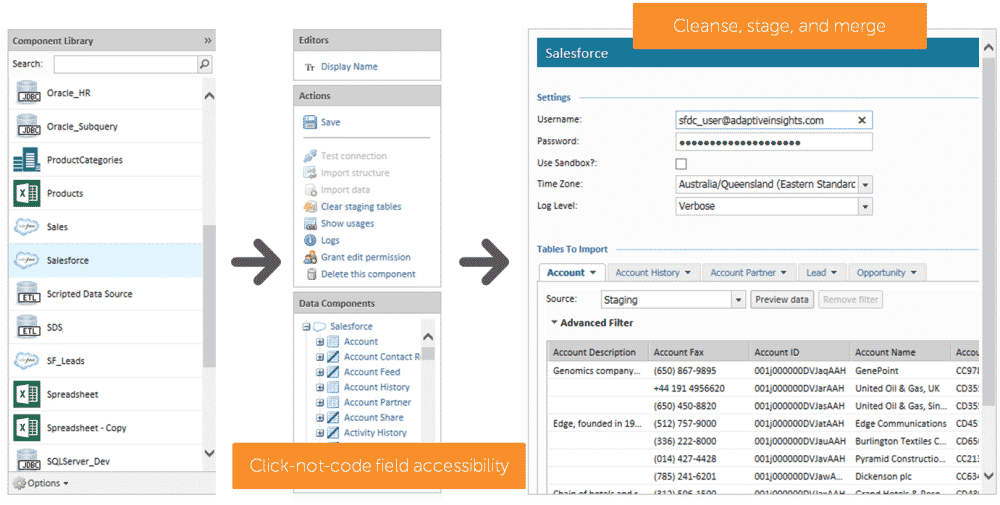This screenshot has height=505, width=1000.
Task: Collapse the Salesforce data components tree
Action: pos(306,327)
